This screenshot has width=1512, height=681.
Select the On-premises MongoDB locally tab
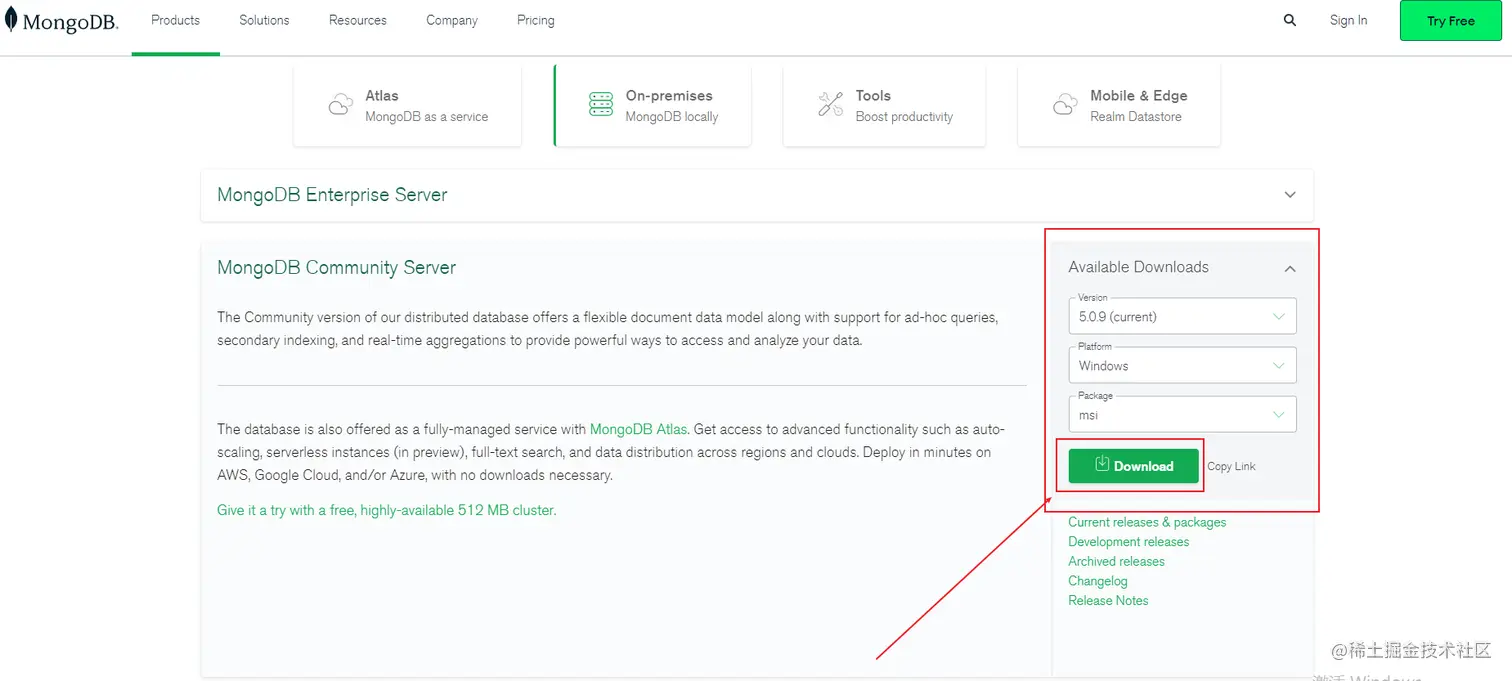pyautogui.click(x=652, y=105)
